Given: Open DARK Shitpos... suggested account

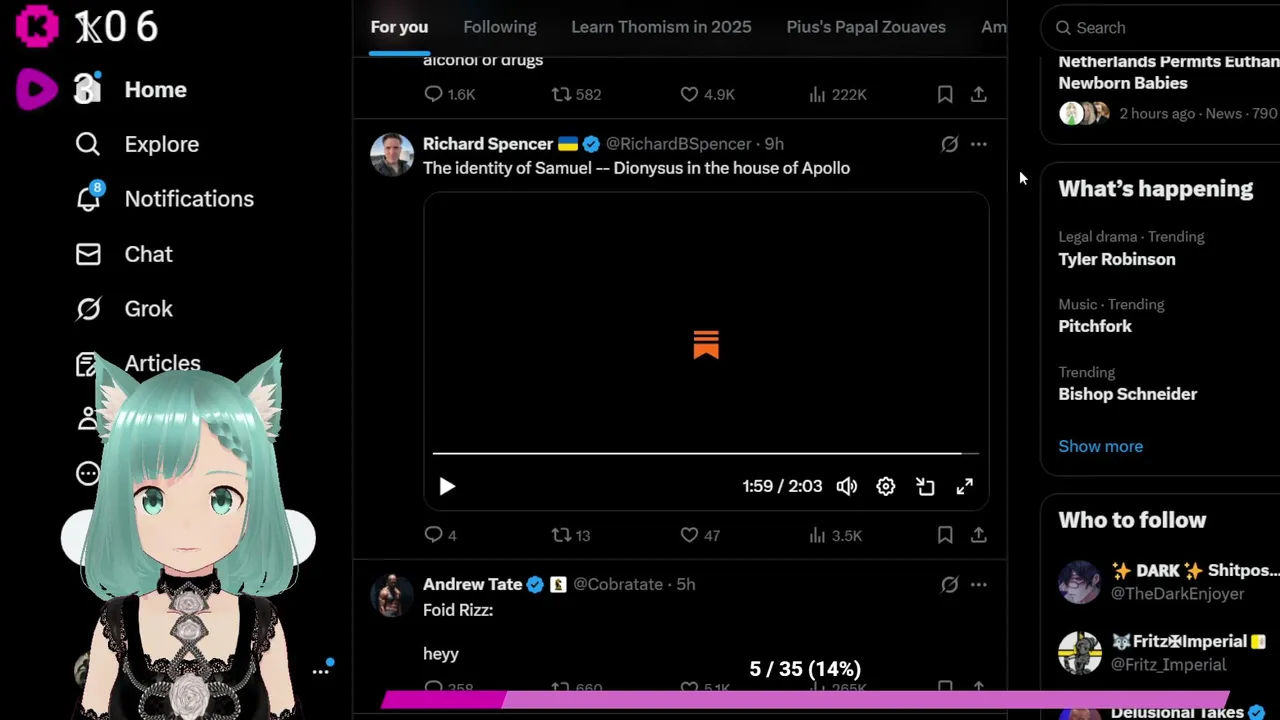Looking at the screenshot, I should coord(1168,582).
